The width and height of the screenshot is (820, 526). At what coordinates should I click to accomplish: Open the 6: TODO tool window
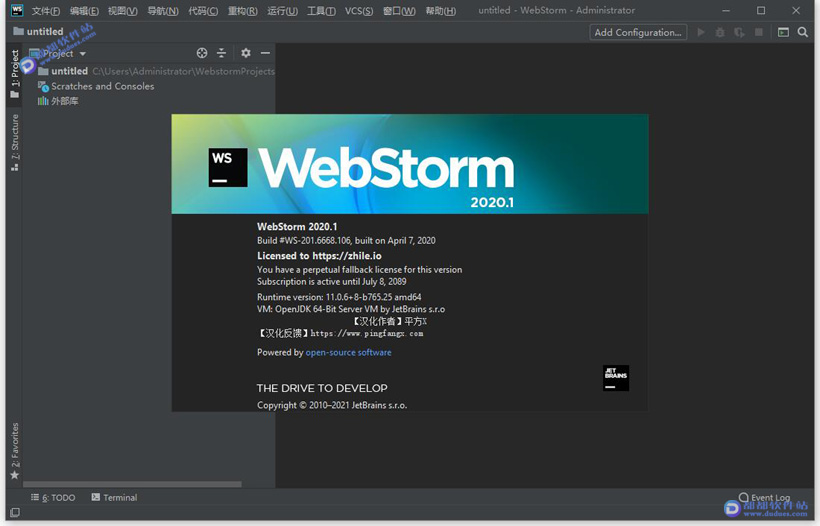coord(53,497)
